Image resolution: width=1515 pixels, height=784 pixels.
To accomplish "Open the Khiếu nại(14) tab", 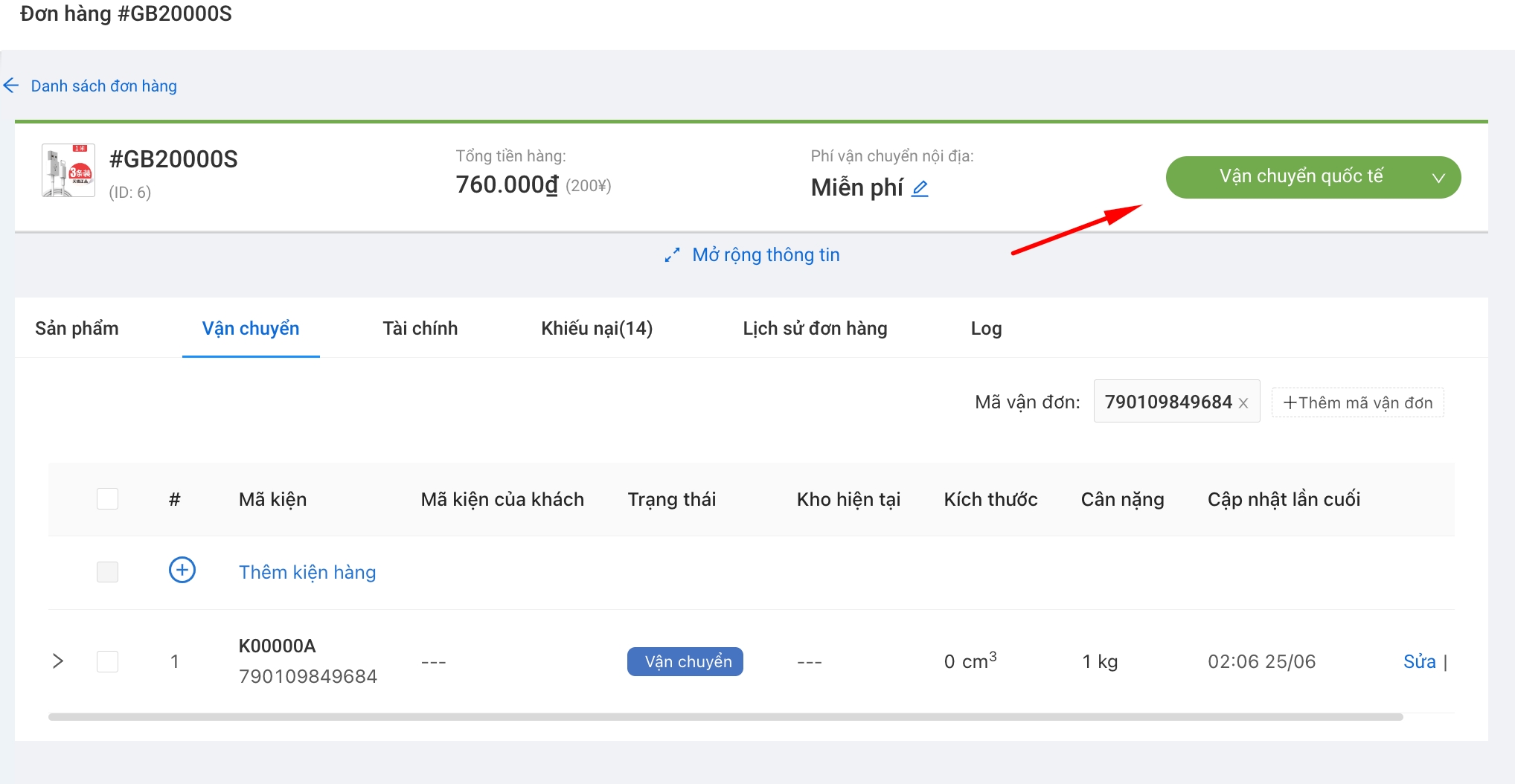I will pyautogui.click(x=597, y=329).
